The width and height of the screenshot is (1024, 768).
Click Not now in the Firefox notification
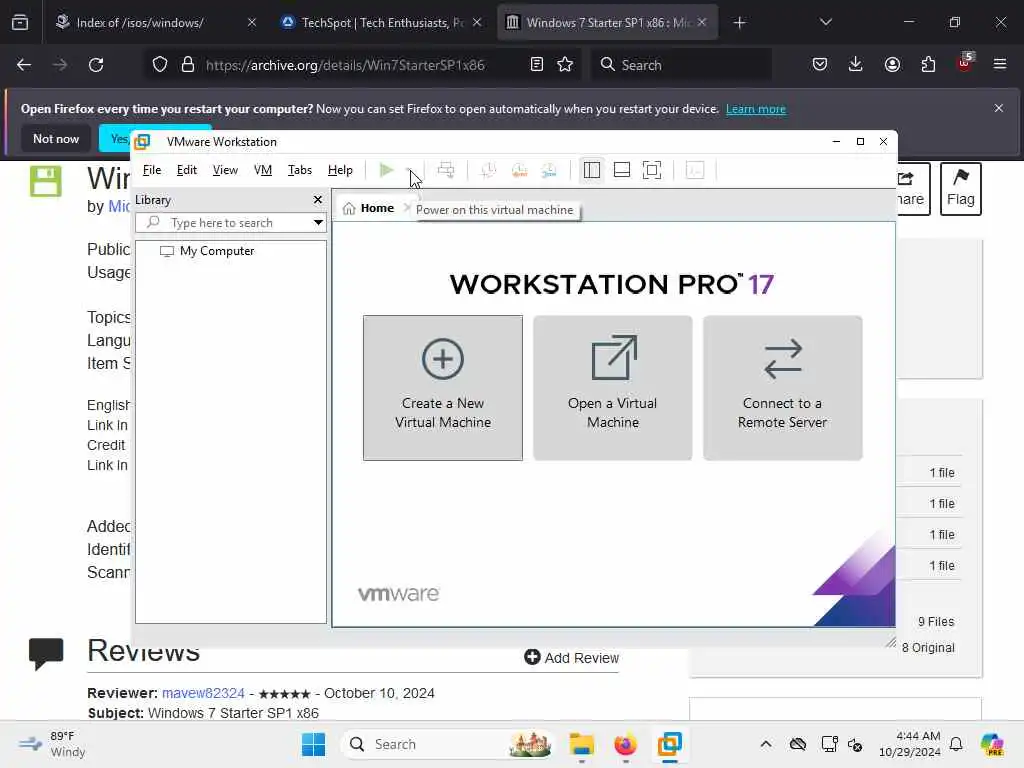pyautogui.click(x=56, y=138)
